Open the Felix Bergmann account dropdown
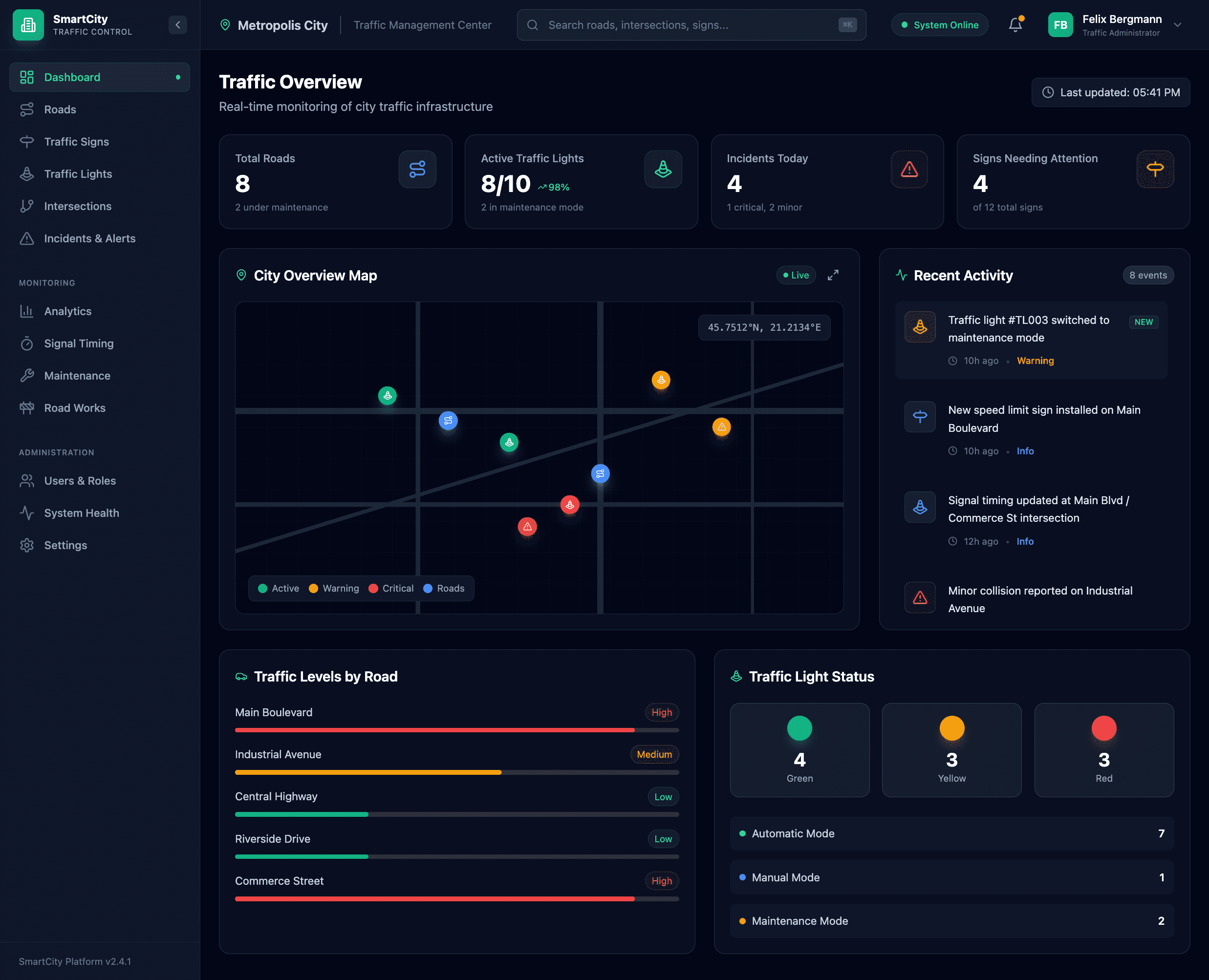The height and width of the screenshot is (980, 1209). click(x=1178, y=25)
